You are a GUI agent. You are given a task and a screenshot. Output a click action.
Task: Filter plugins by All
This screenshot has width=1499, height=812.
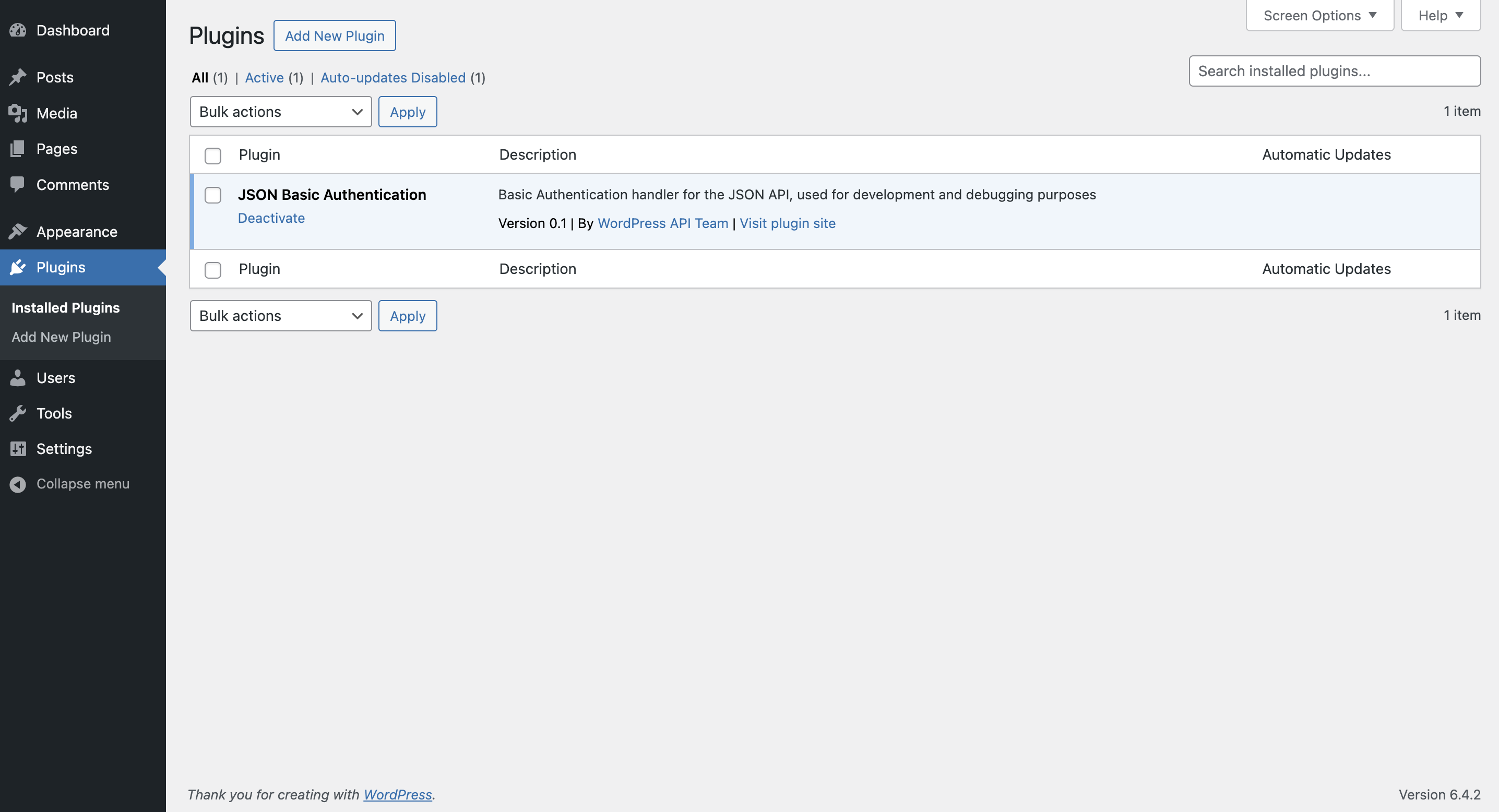pos(200,77)
